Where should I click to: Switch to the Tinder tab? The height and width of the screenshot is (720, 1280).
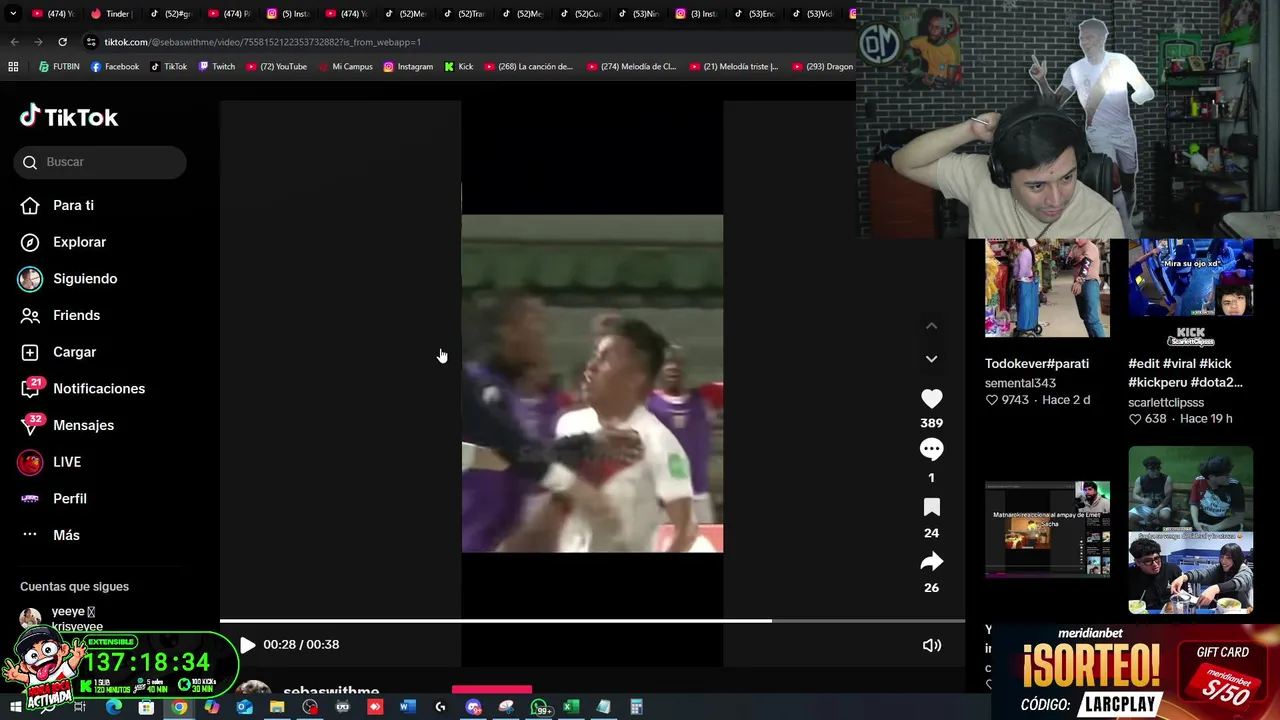point(110,14)
